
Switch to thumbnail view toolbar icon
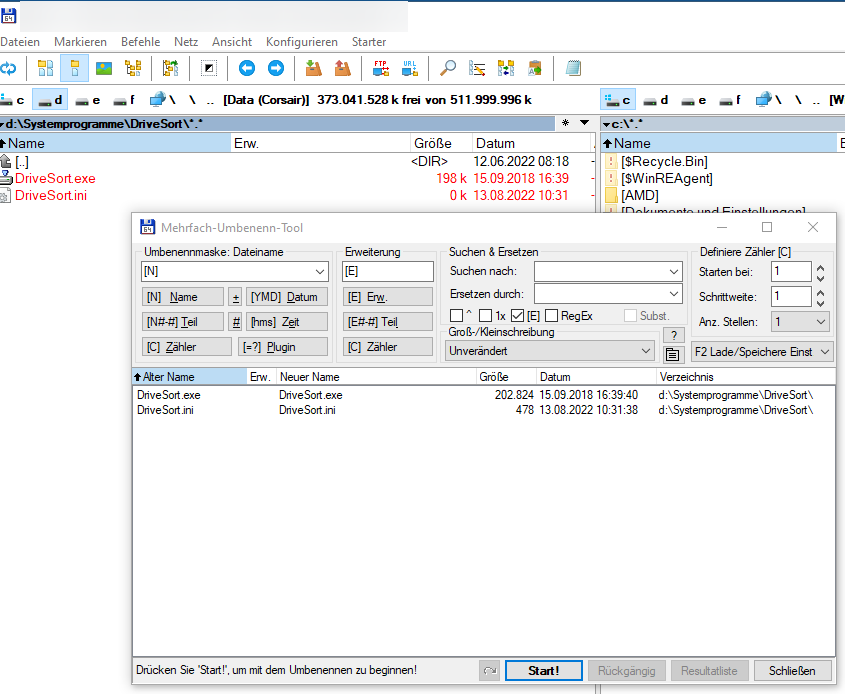click(103, 68)
